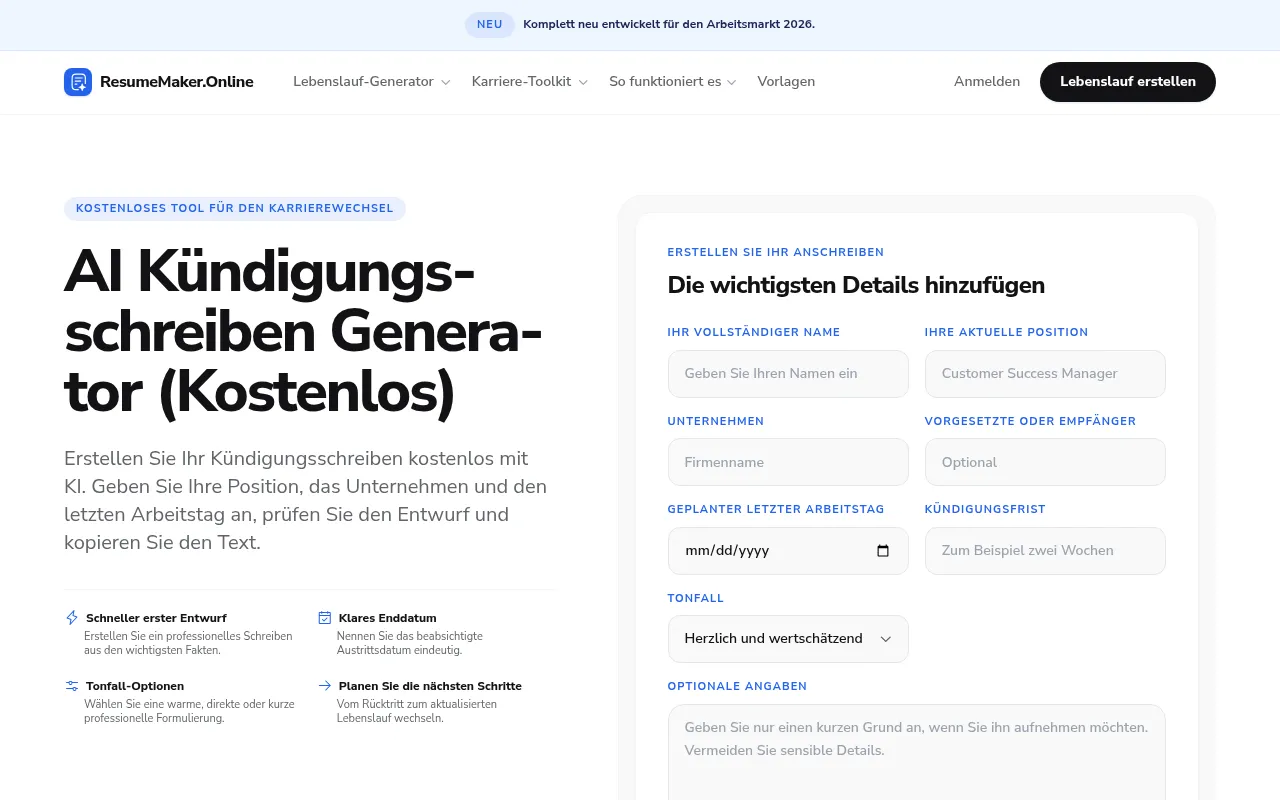The height and width of the screenshot is (800, 1280).
Task: Focus the Ihre aktuelle Position field
Action: 1045,374
